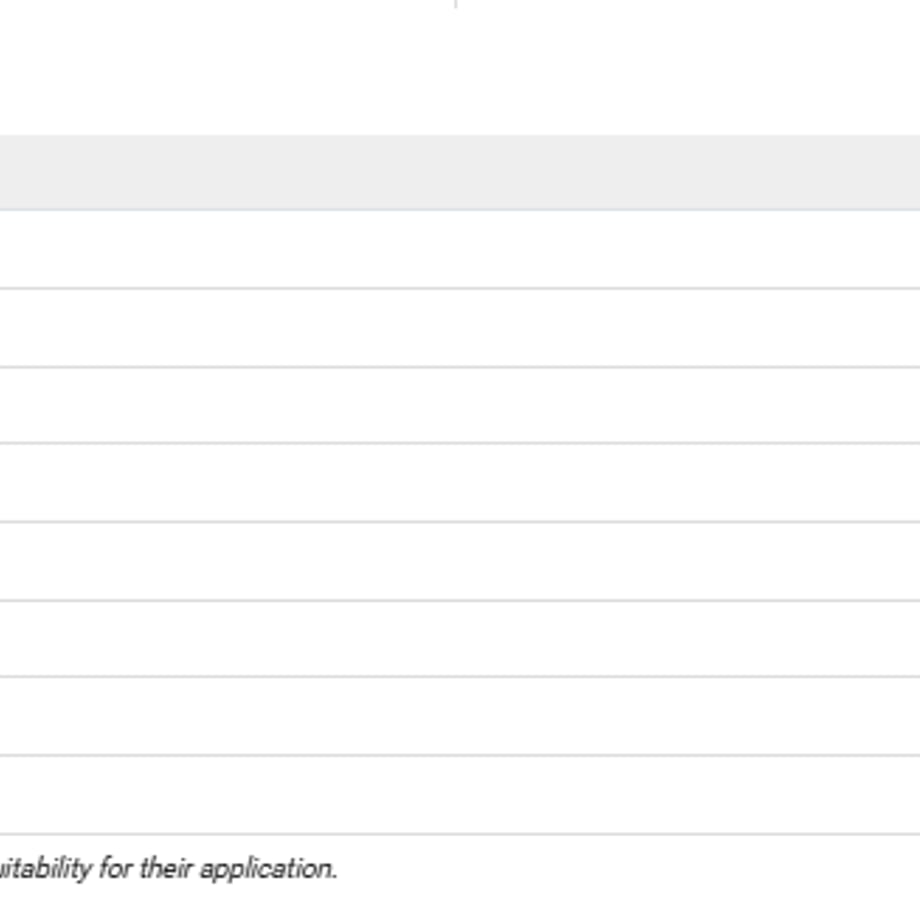
Task: Select the last empty table row
Action: click(x=460, y=794)
